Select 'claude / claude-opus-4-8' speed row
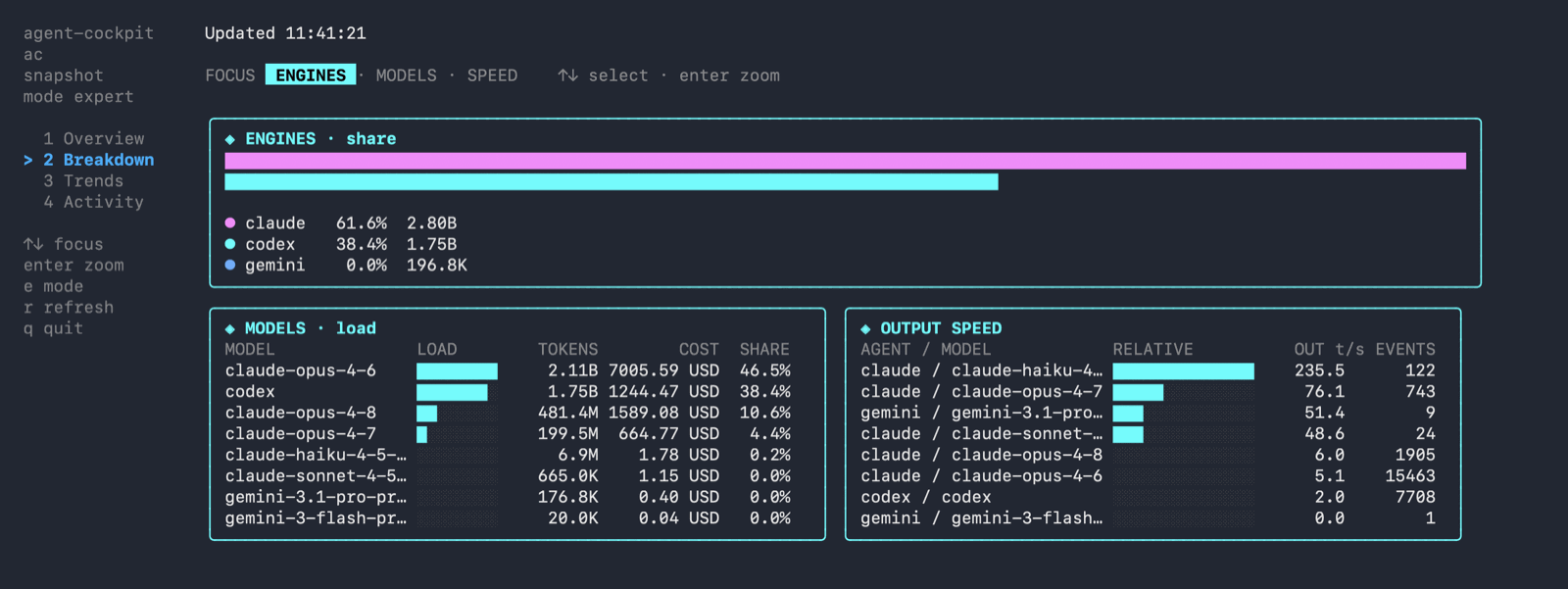This screenshot has height=589, width=1568. click(1149, 455)
